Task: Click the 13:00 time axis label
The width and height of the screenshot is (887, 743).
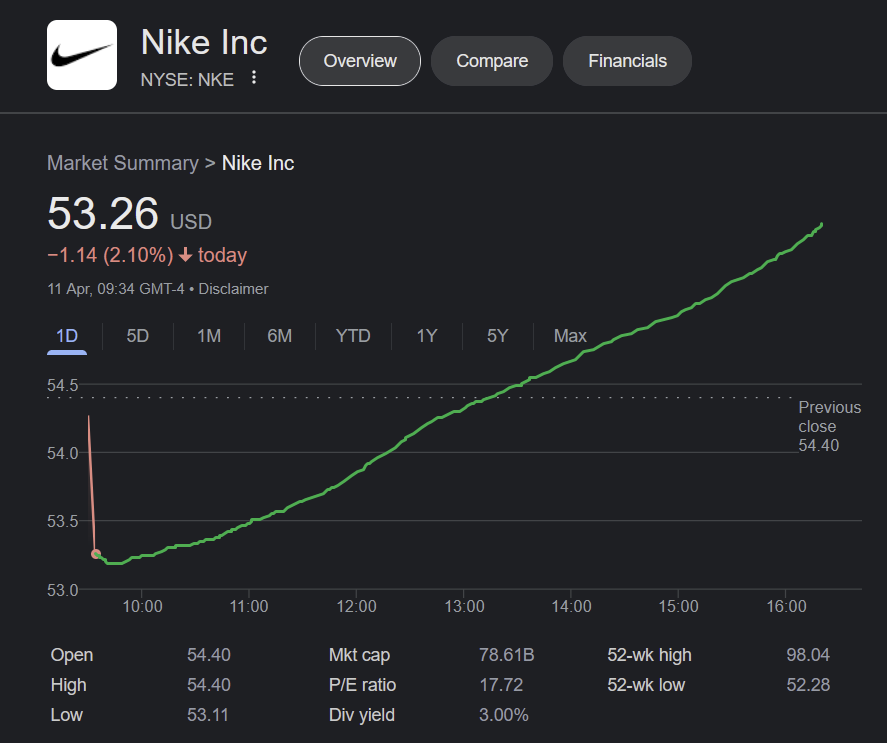Action: point(464,607)
